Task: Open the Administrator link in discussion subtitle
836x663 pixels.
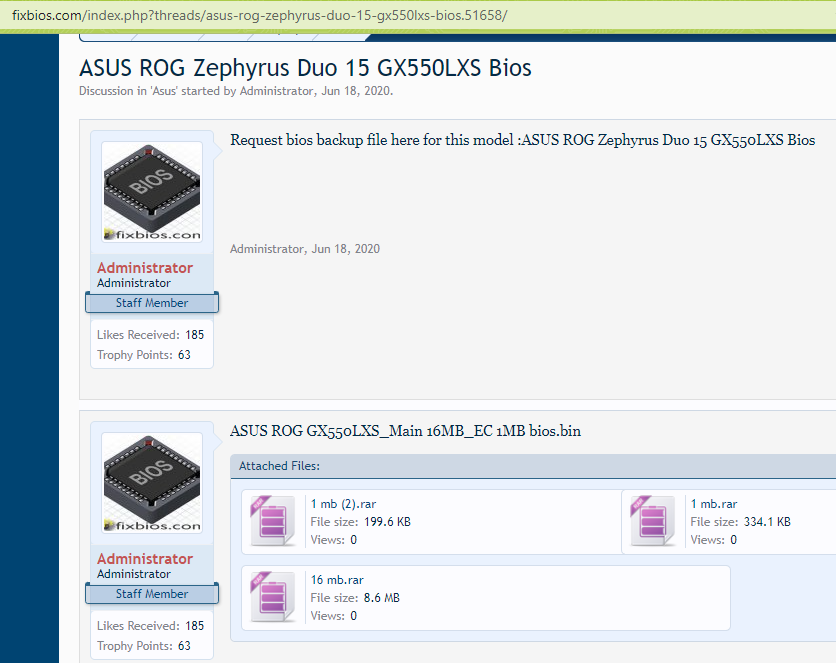Action: pyautogui.click(x=276, y=91)
